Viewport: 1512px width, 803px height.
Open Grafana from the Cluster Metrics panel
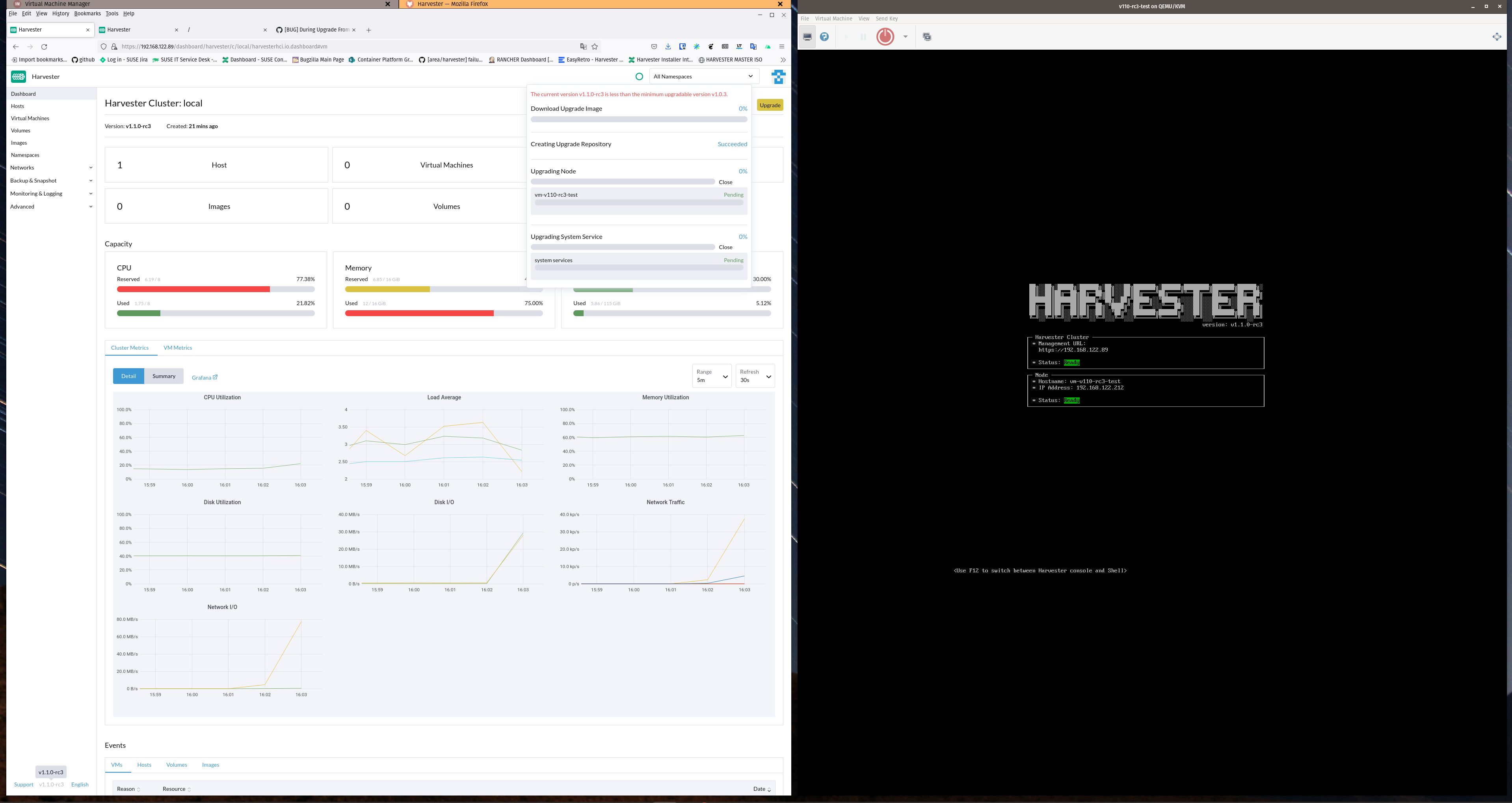[204, 377]
